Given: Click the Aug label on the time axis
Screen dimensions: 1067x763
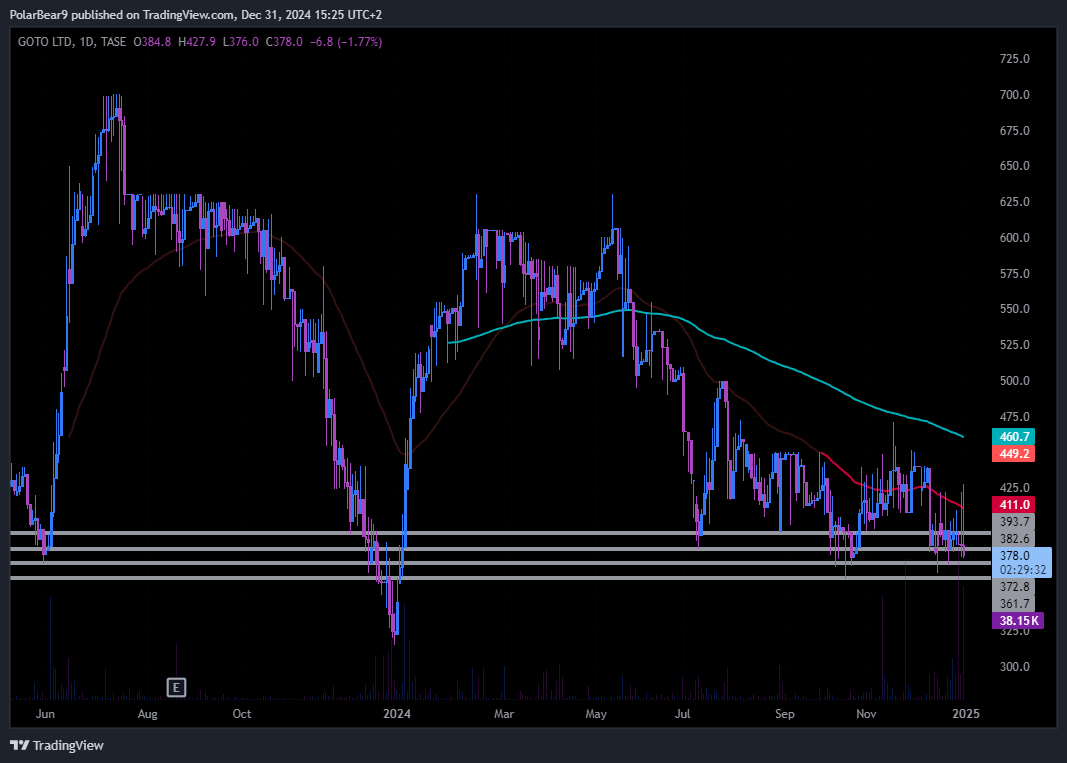Looking at the screenshot, I should [148, 714].
